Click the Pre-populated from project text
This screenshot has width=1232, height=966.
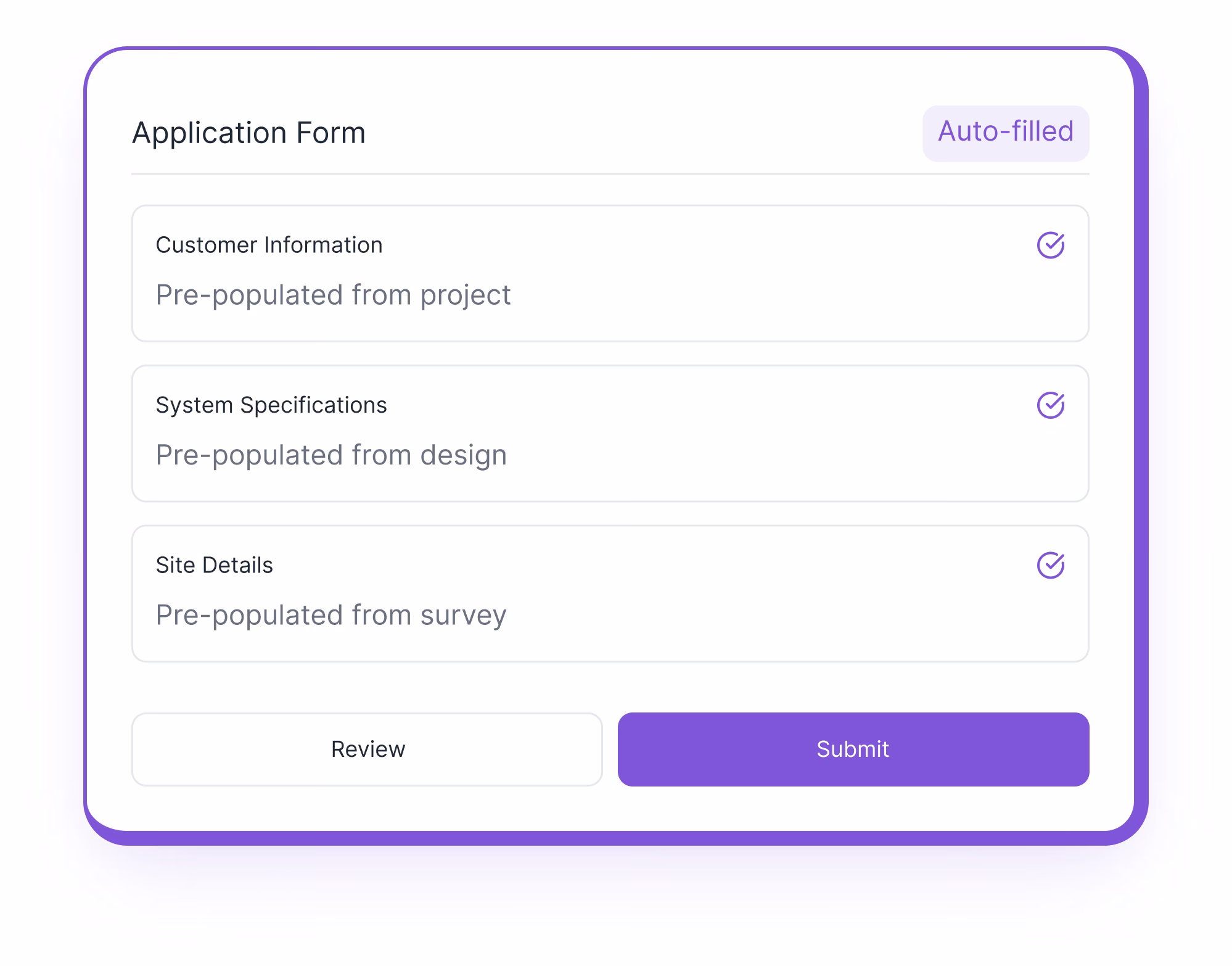pos(334,295)
